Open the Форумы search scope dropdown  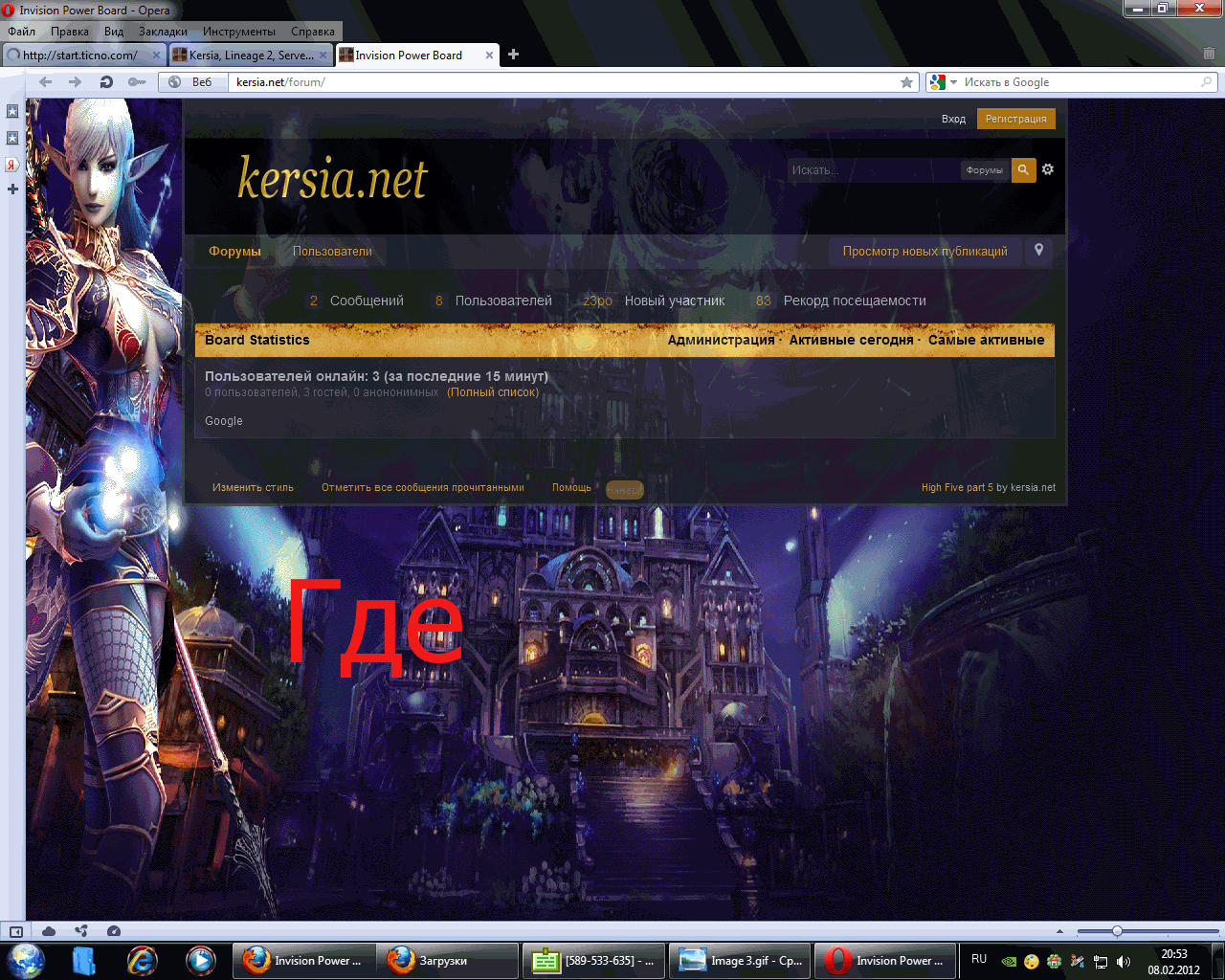985,170
